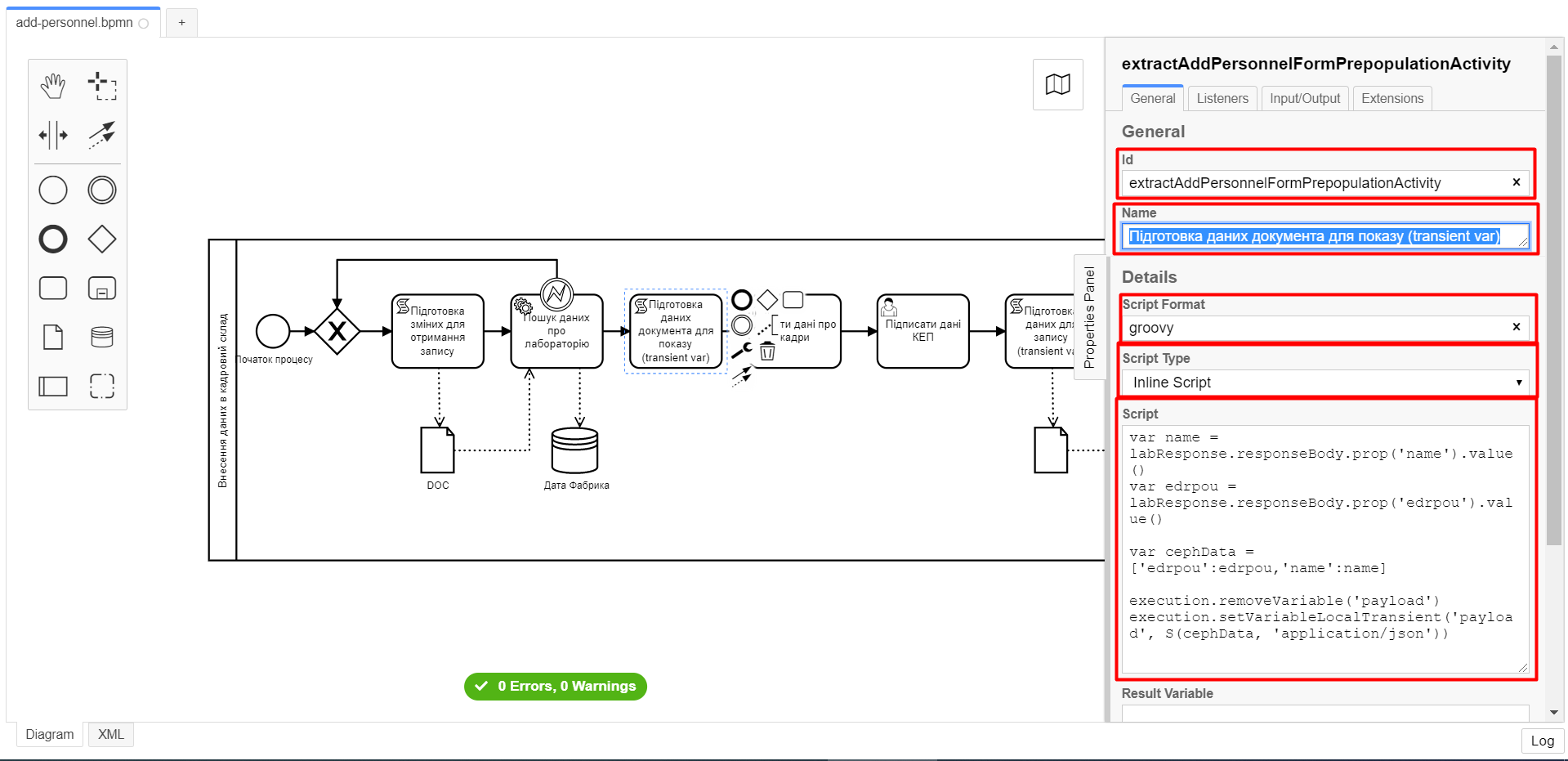The width and height of the screenshot is (1568, 761).
Task: Select the Hand tool in palette
Action: (x=53, y=85)
